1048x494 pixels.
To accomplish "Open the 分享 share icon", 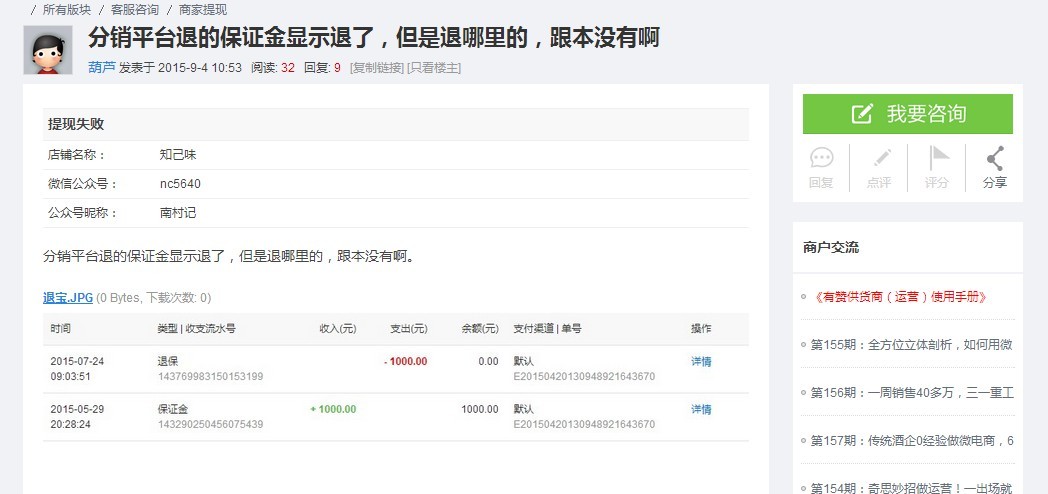I will [995, 158].
